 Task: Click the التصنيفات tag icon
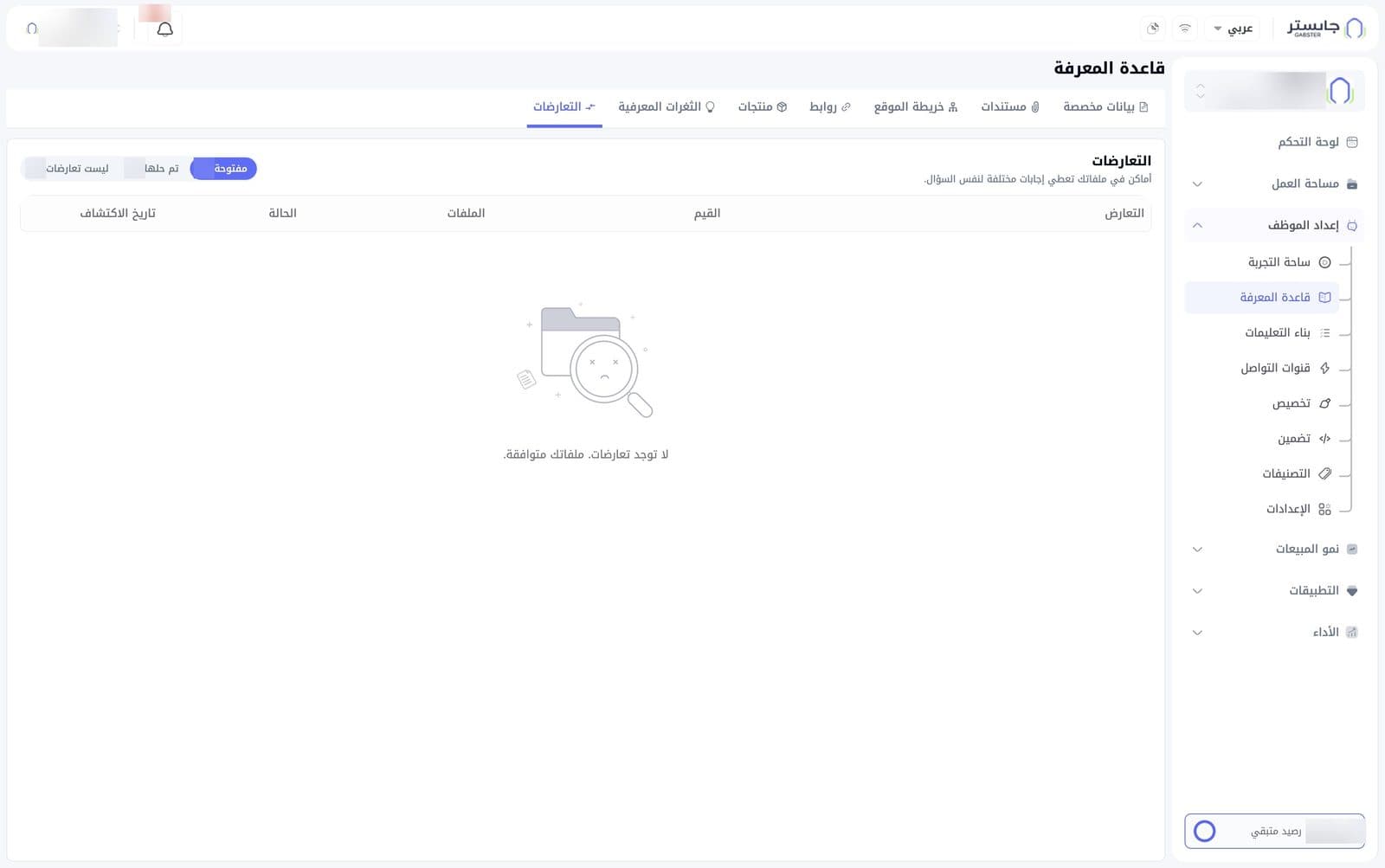click(1324, 473)
